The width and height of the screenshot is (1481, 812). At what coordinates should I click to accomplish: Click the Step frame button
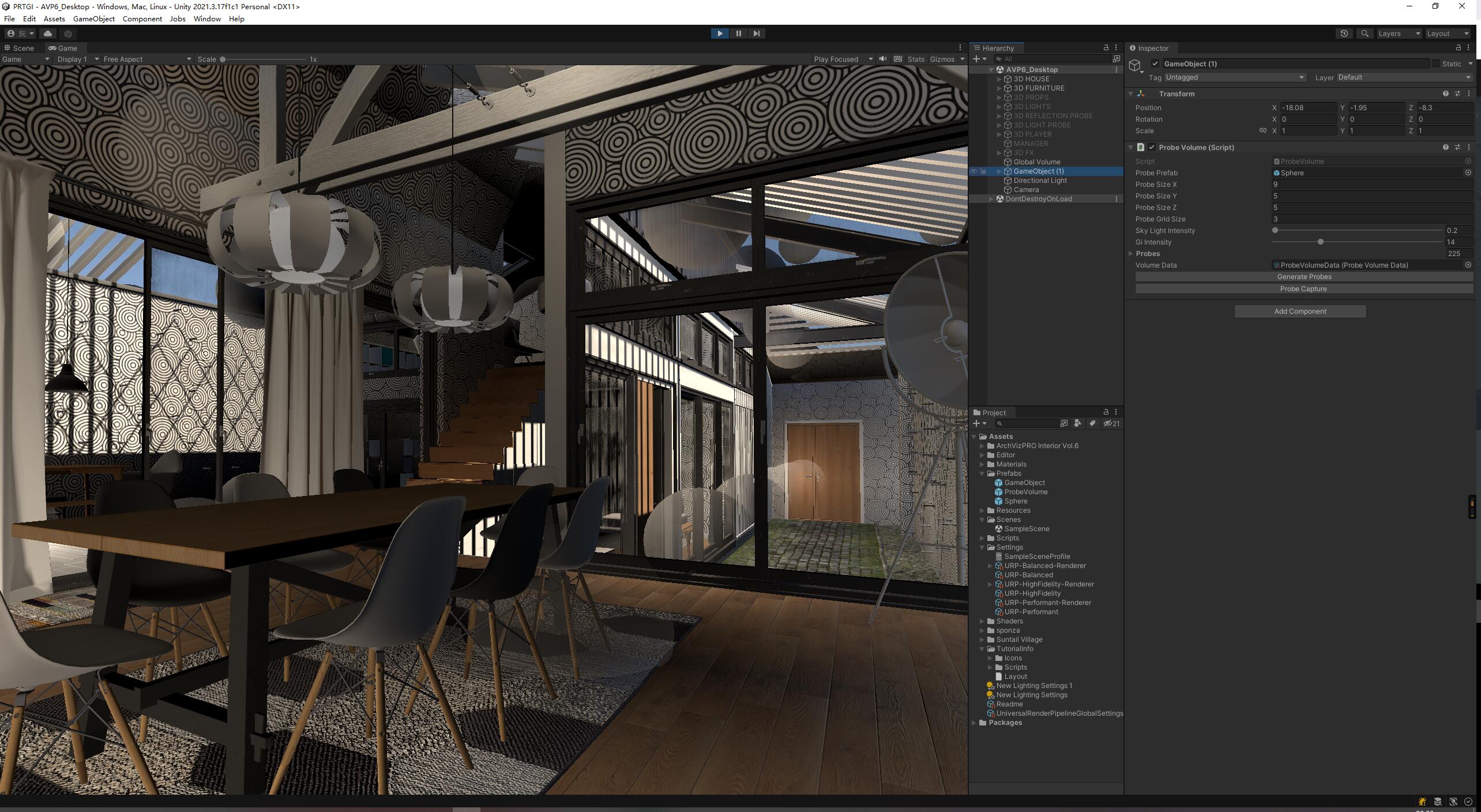757,33
